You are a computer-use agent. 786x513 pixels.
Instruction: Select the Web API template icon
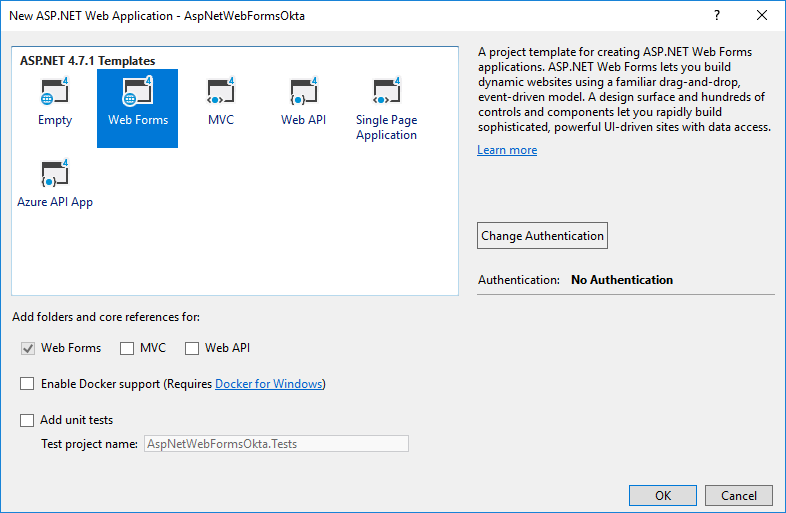click(303, 93)
